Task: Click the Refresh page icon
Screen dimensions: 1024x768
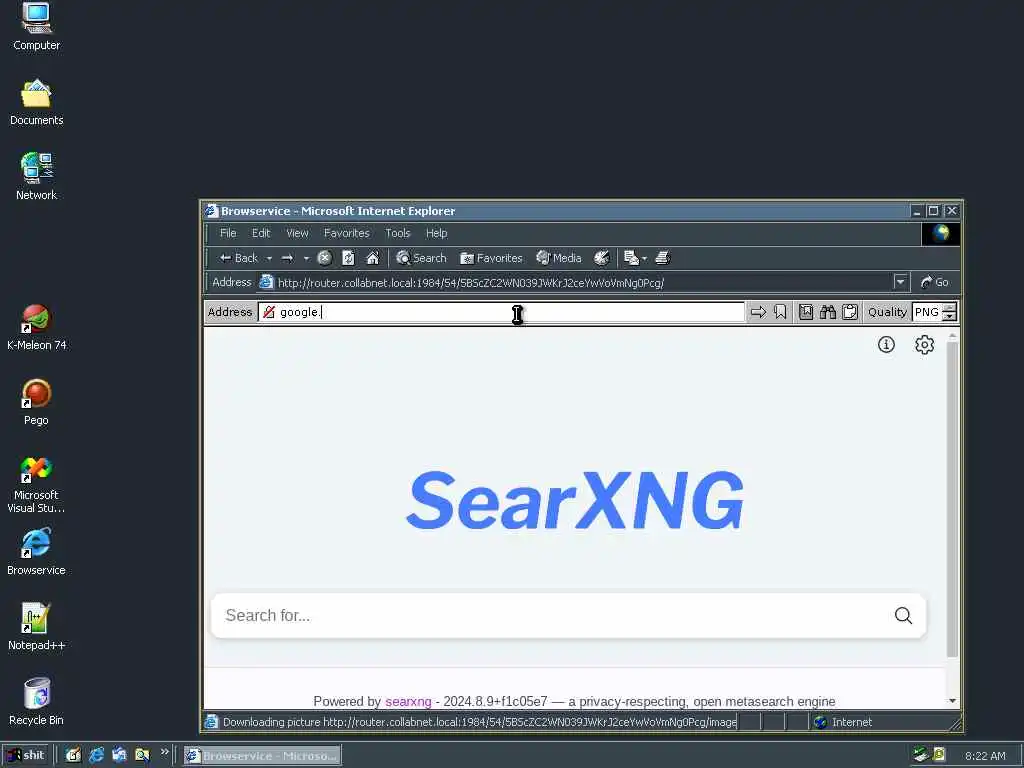Action: [x=349, y=258]
